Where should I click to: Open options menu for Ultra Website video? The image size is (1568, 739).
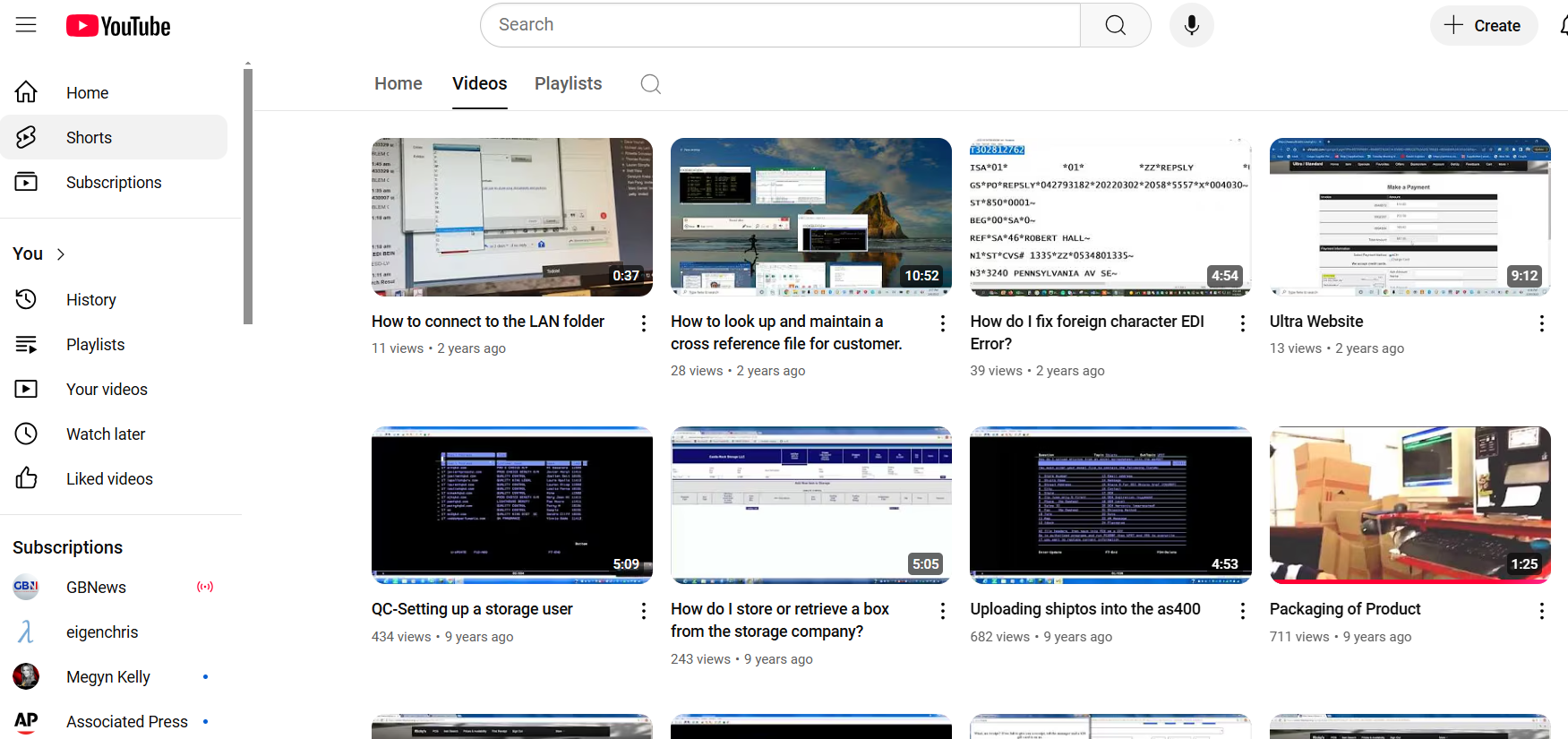pyautogui.click(x=1541, y=323)
